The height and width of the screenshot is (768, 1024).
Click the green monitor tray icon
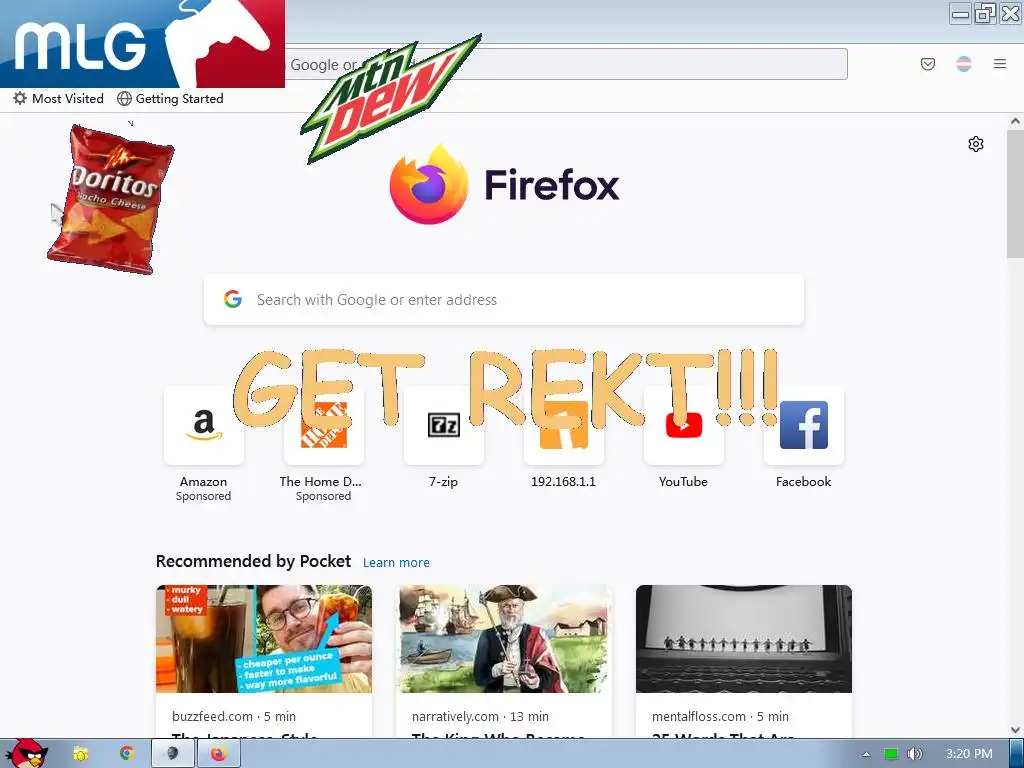tap(891, 754)
